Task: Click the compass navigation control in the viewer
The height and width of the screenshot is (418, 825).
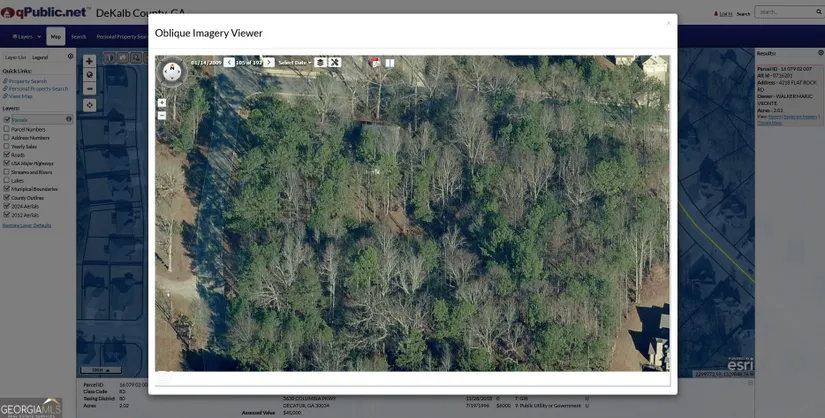Action: click(x=172, y=71)
